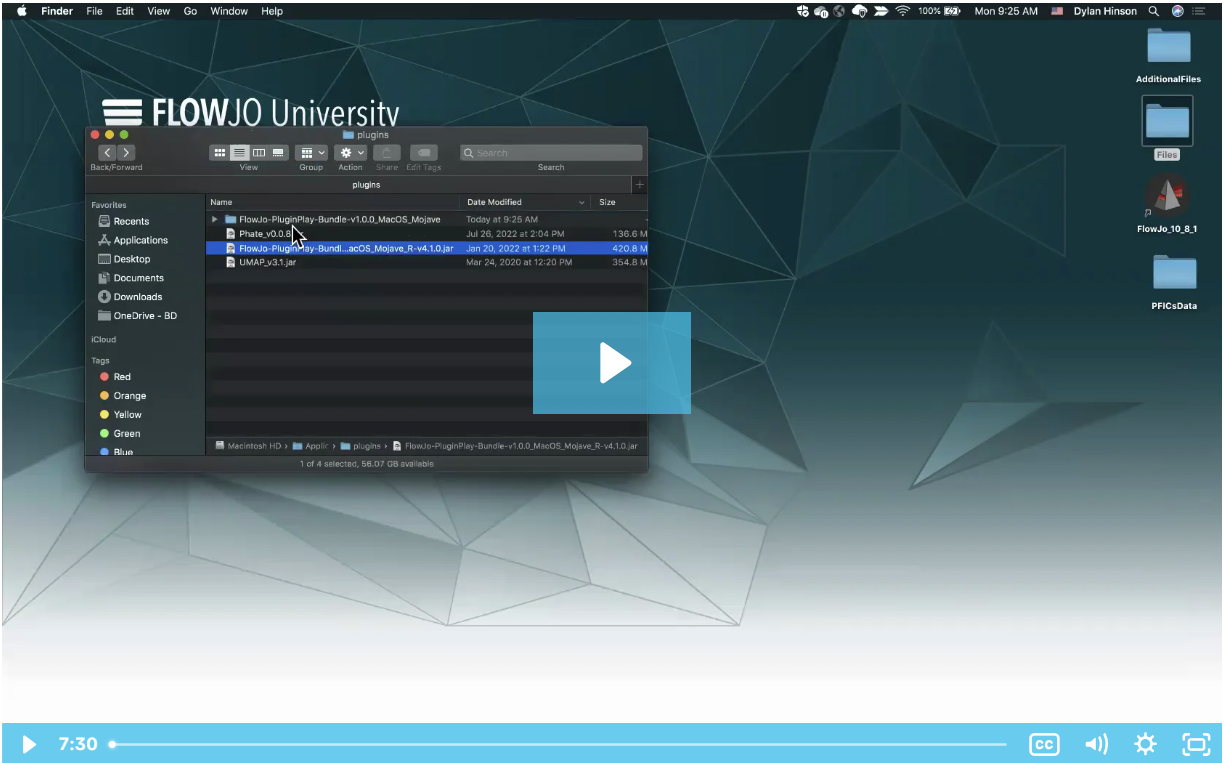The height and width of the screenshot is (763, 1224).
Task: Click the large play button overlay
Action: (612, 363)
